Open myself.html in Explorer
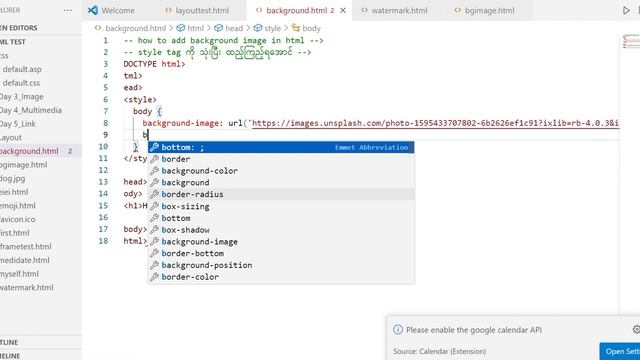The width and height of the screenshot is (640, 360). point(41,274)
